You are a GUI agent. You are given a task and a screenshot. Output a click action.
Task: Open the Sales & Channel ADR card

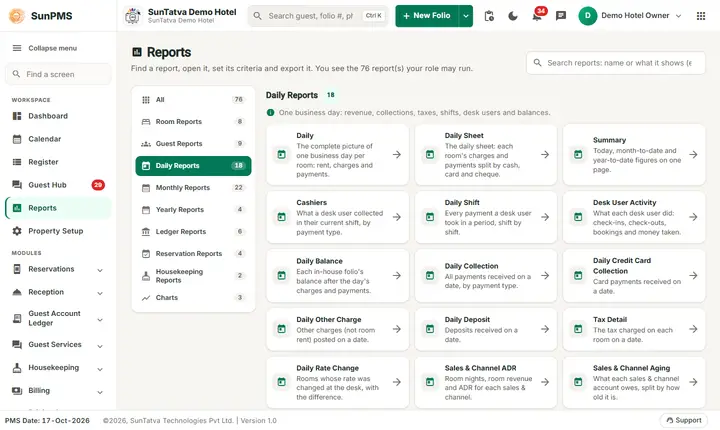pyautogui.click(x=486, y=382)
